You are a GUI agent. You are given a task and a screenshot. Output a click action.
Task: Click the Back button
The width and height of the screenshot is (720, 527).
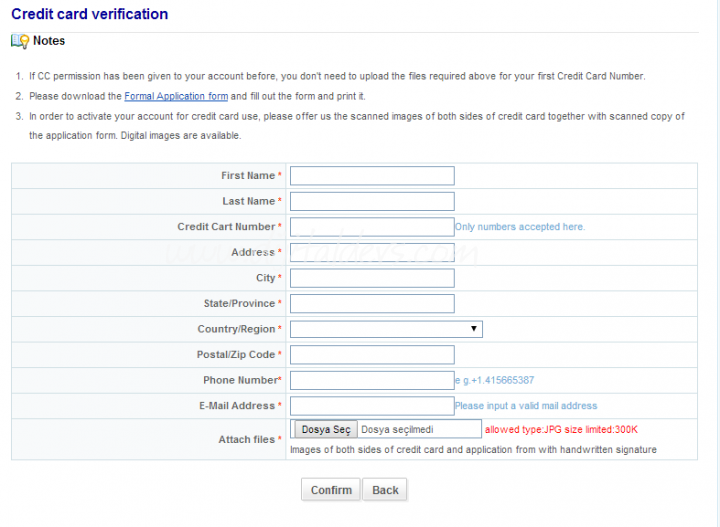coord(385,490)
